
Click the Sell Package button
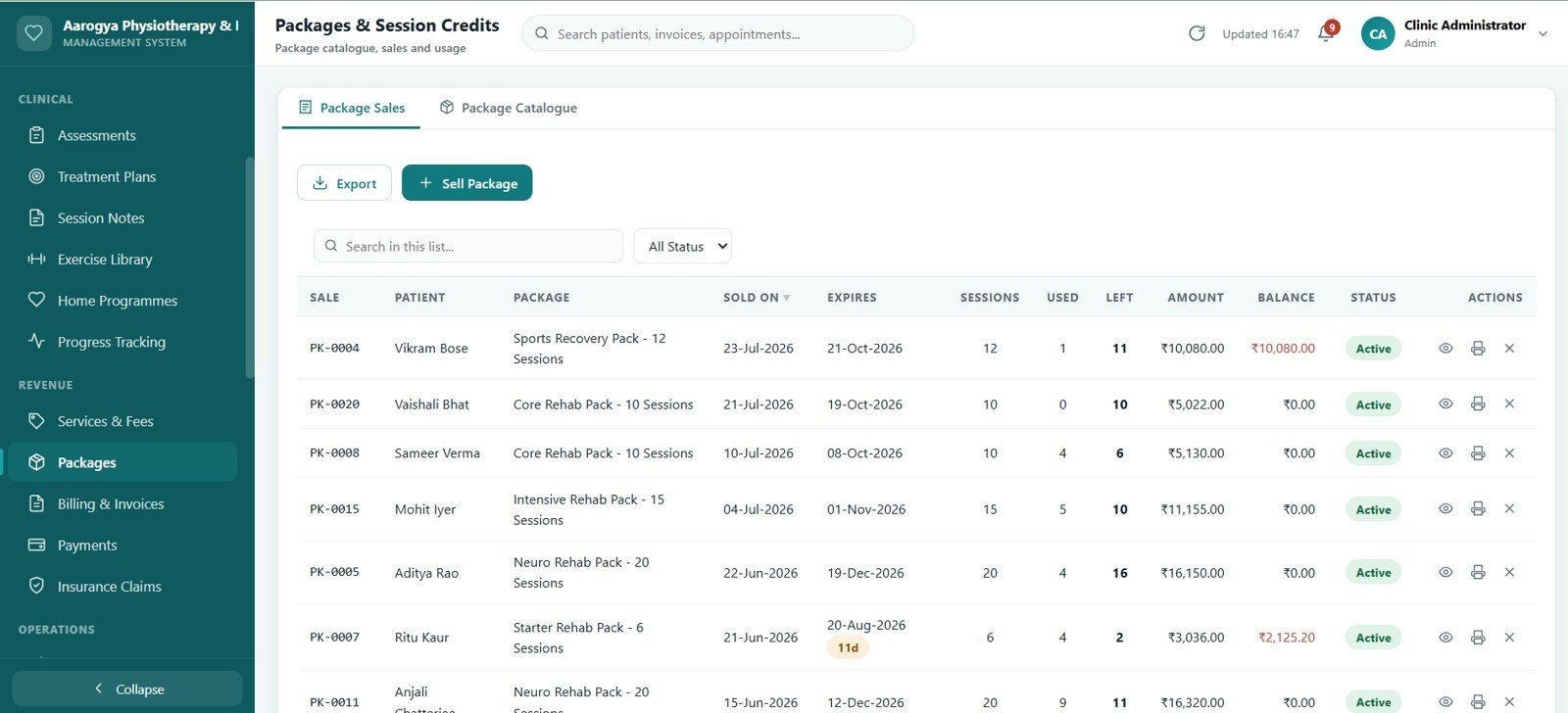point(466,183)
